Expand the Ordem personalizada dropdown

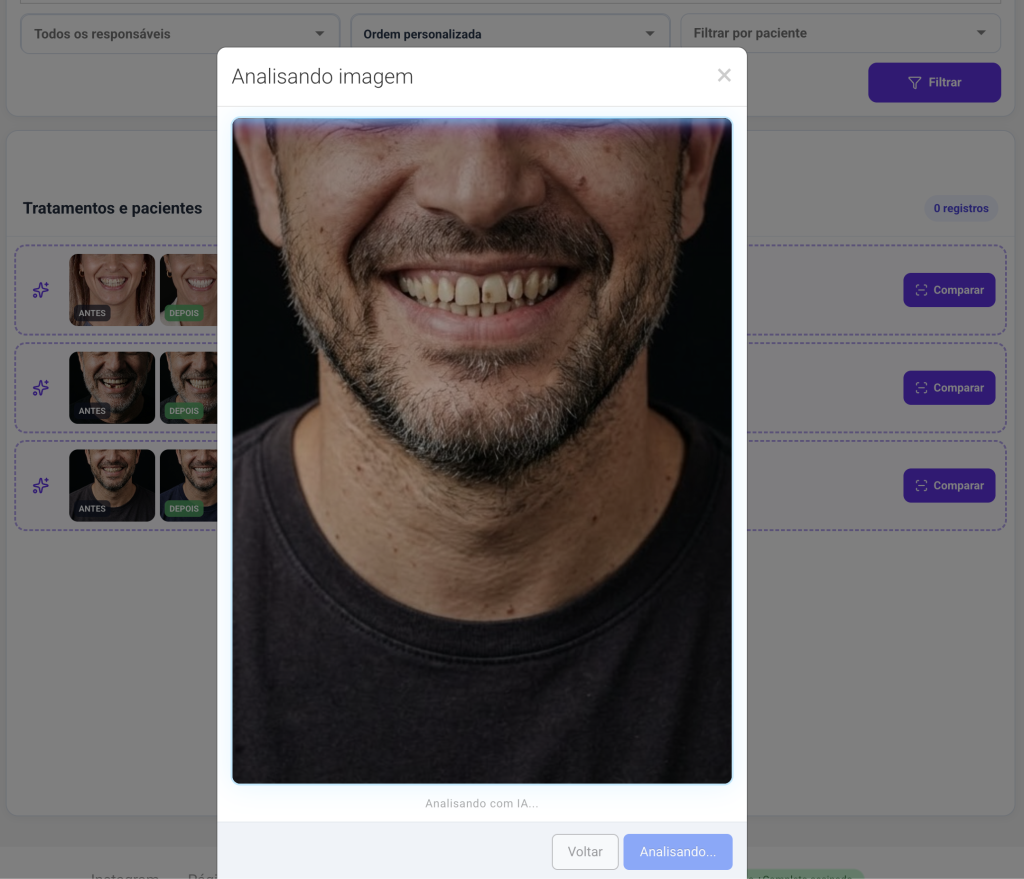tap(510, 33)
